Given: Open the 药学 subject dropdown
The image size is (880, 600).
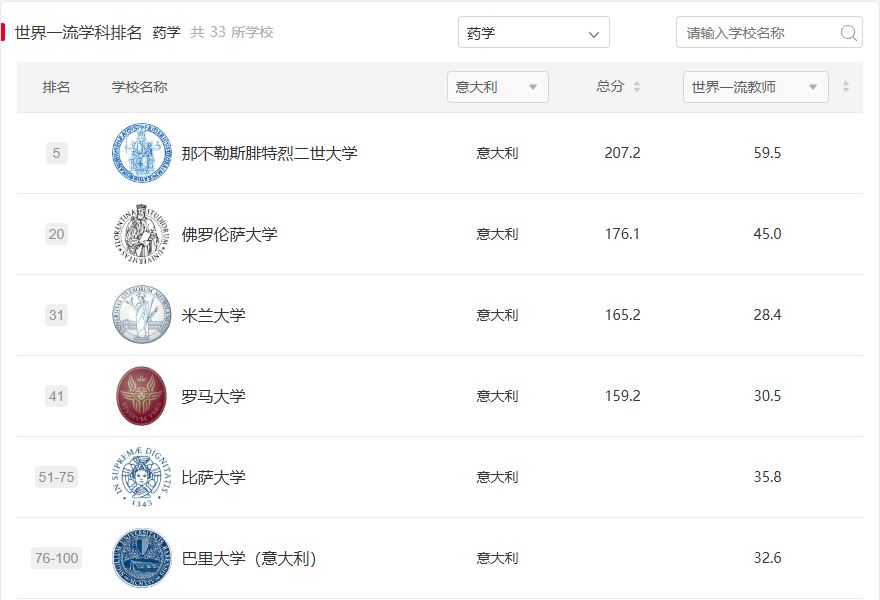Looking at the screenshot, I should click(x=533, y=33).
